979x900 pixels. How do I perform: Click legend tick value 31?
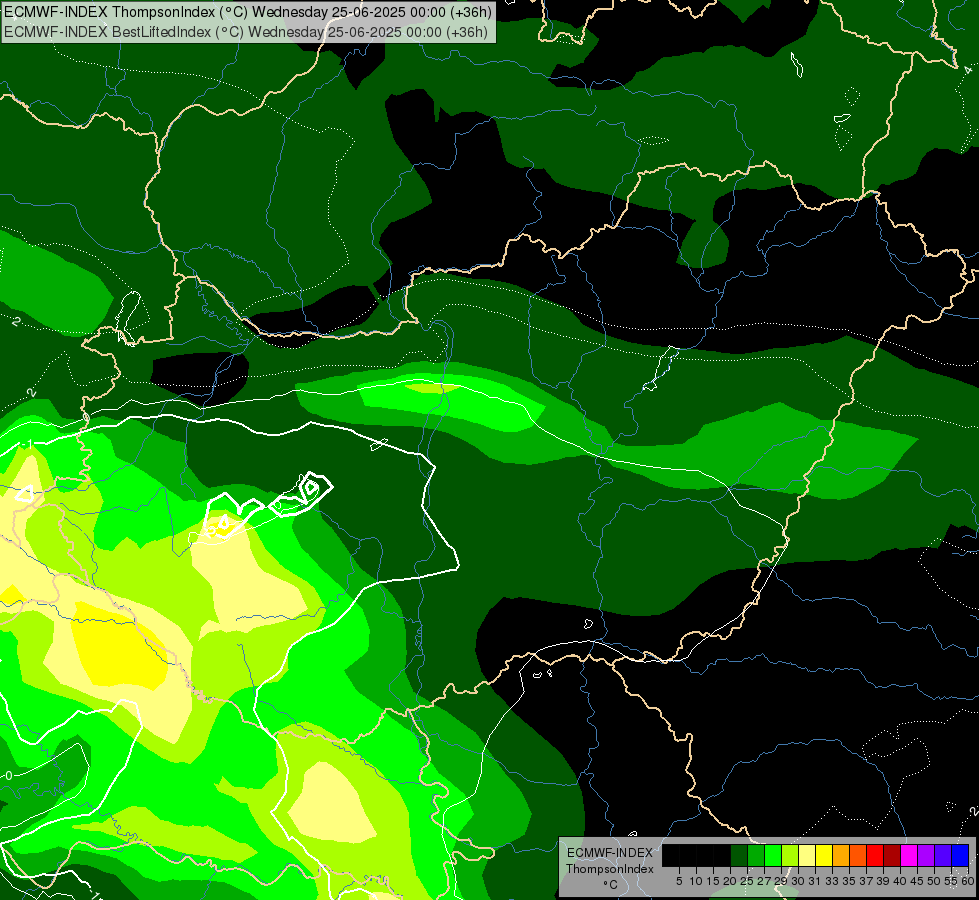[x=815, y=881]
